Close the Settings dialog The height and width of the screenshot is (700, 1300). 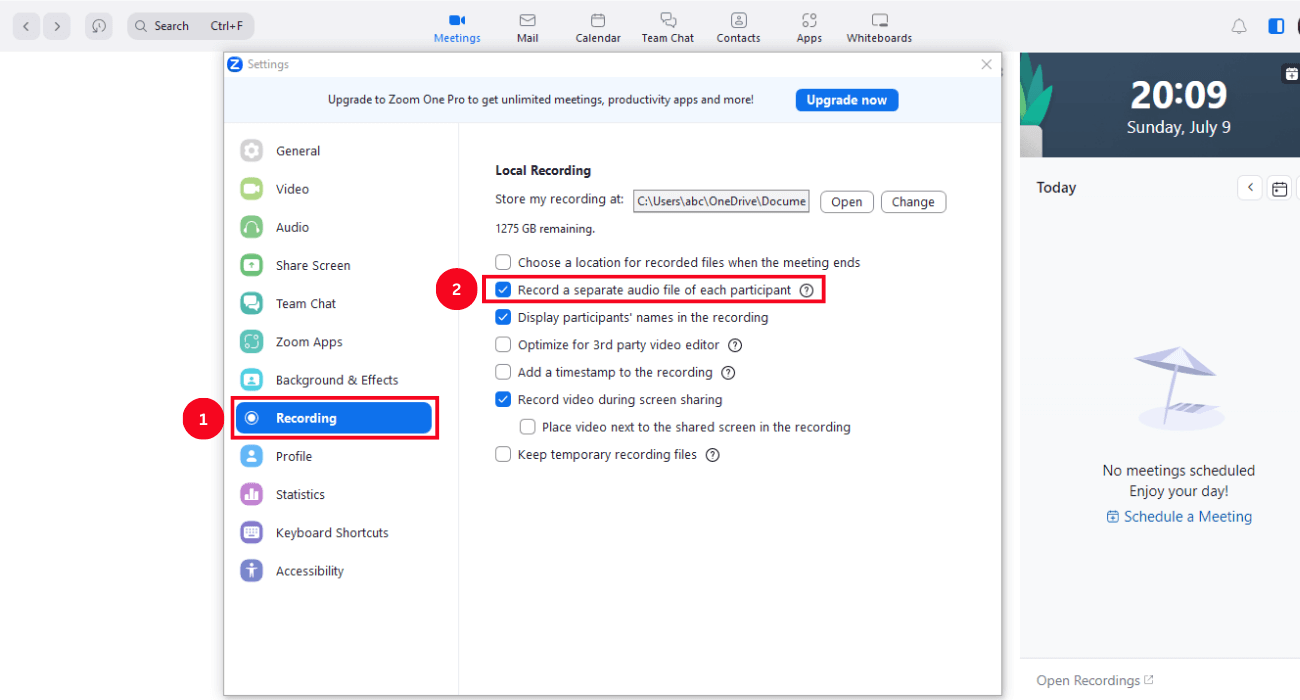pyautogui.click(x=986, y=64)
